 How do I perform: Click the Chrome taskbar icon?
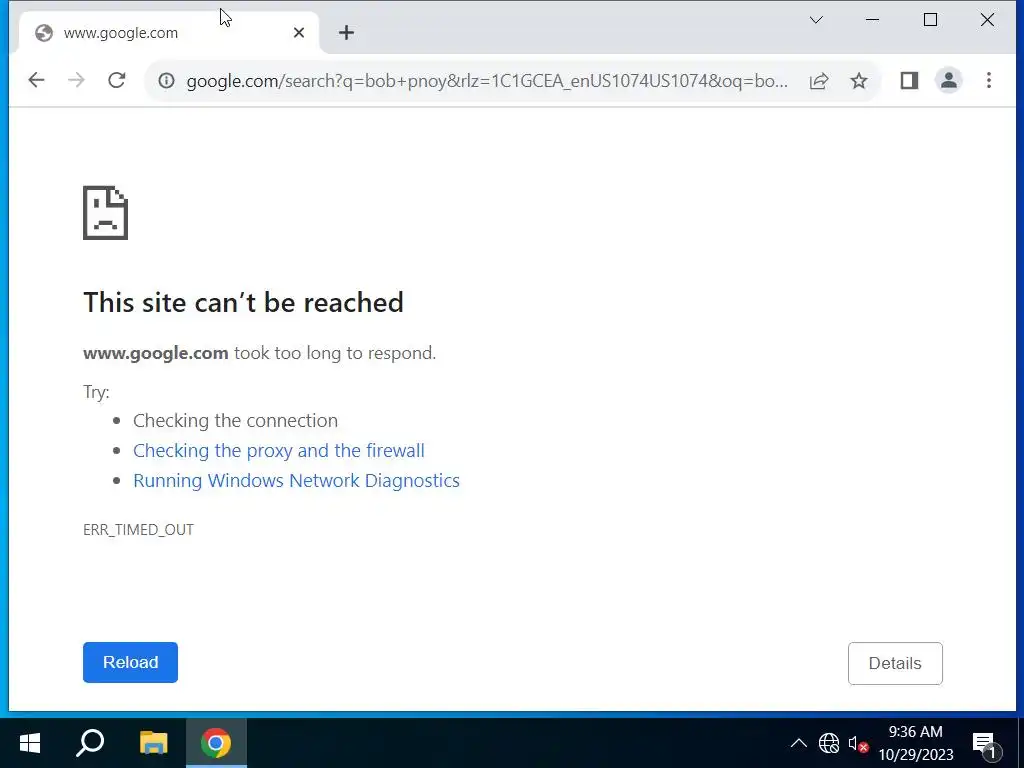coord(216,743)
